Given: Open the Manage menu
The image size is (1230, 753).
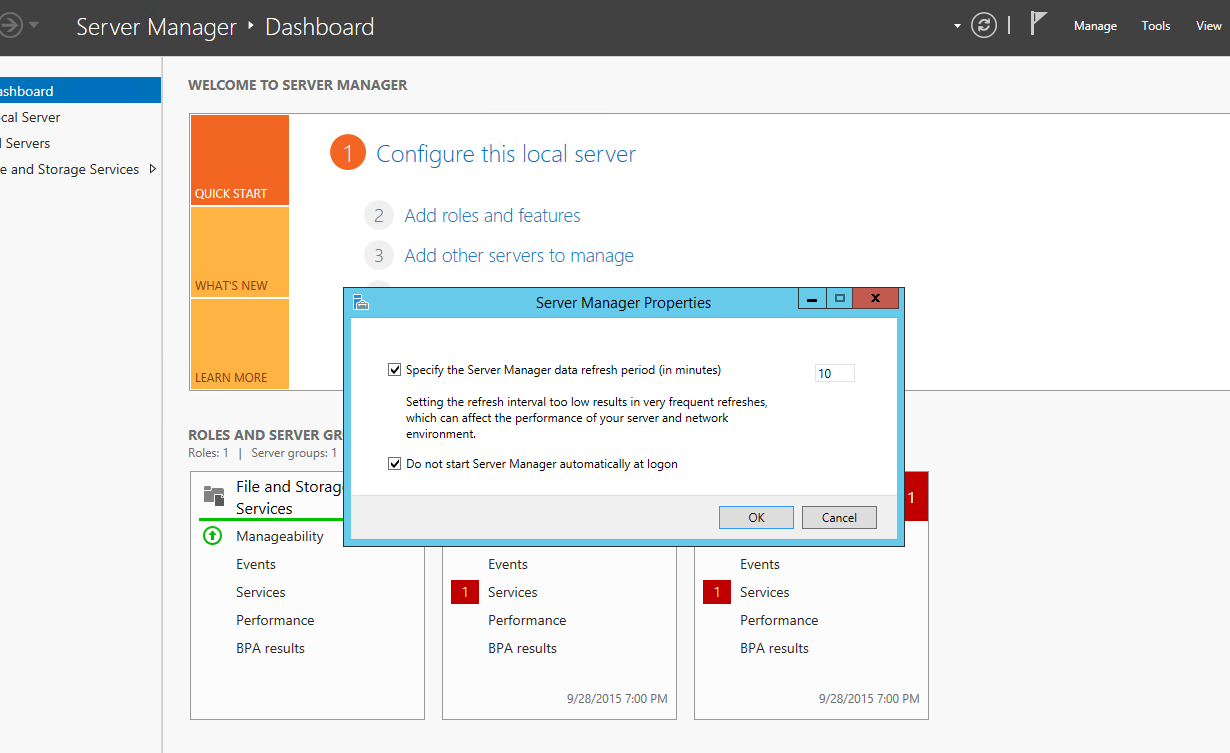Looking at the screenshot, I should click(1095, 26).
